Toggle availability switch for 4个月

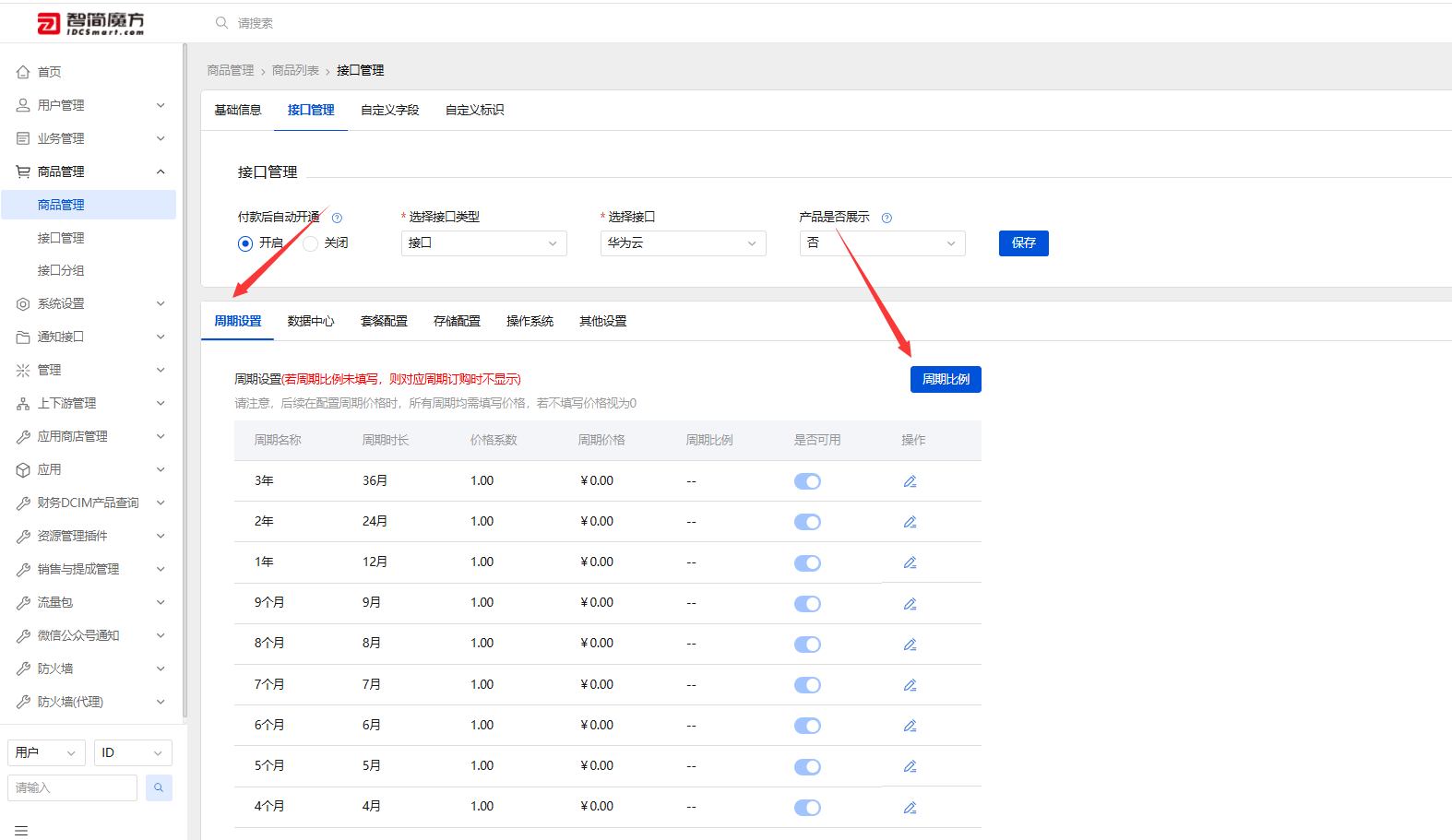coord(807,808)
